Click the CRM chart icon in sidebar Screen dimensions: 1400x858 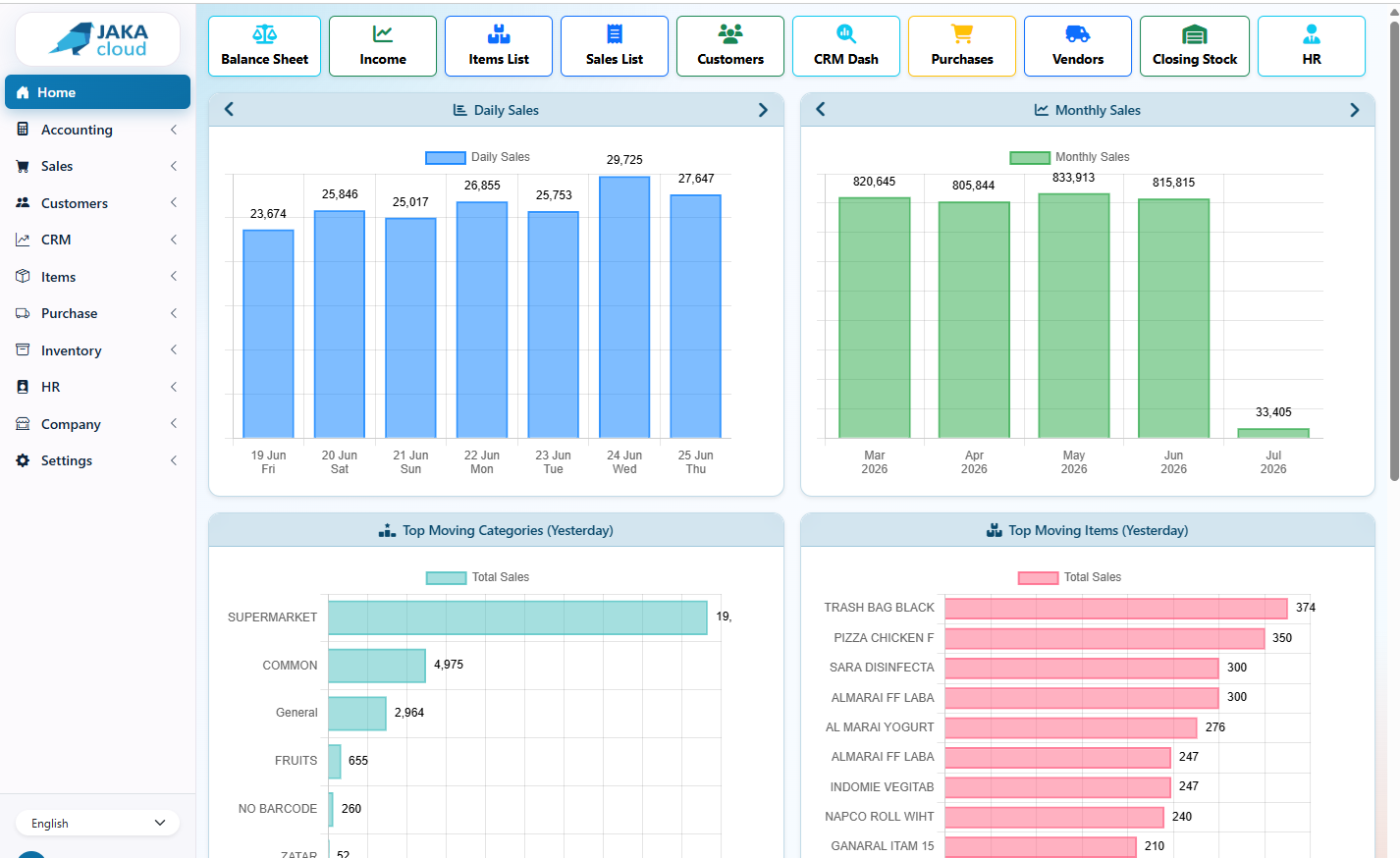pos(23,240)
